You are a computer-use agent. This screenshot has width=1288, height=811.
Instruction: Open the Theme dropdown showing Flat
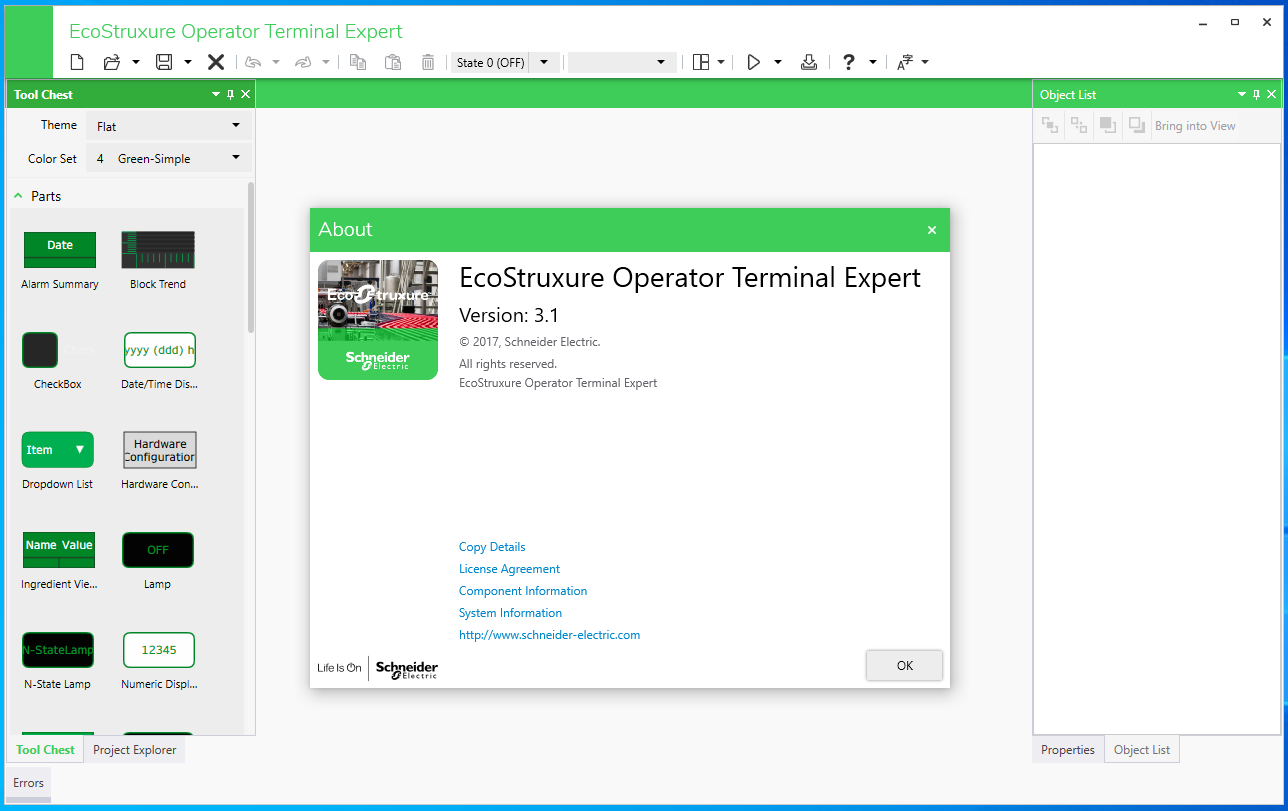click(x=168, y=126)
